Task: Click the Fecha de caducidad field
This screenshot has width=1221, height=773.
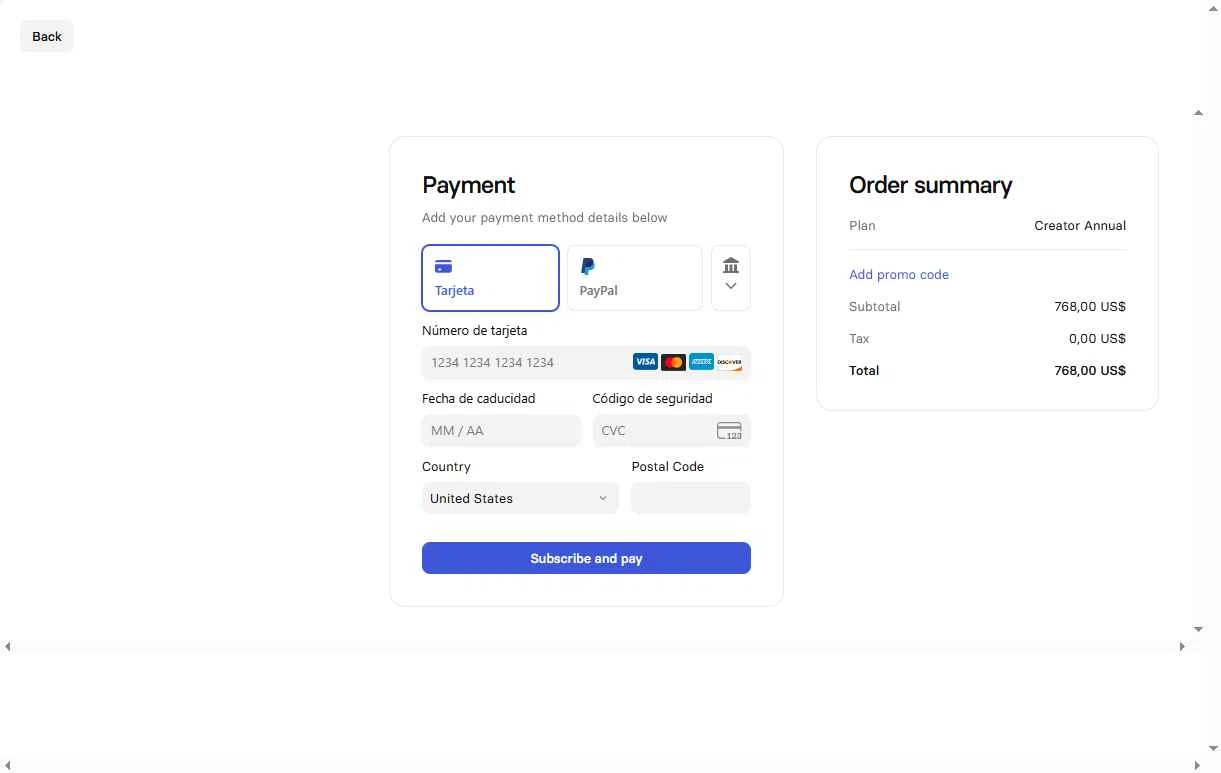Action: pyautogui.click(x=501, y=431)
